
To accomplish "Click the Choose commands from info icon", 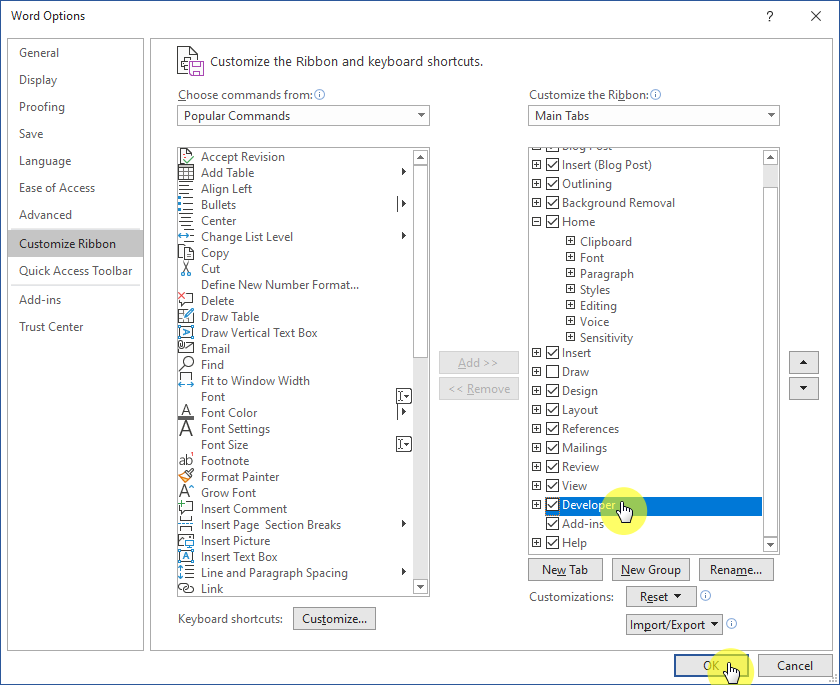I will point(320,95).
